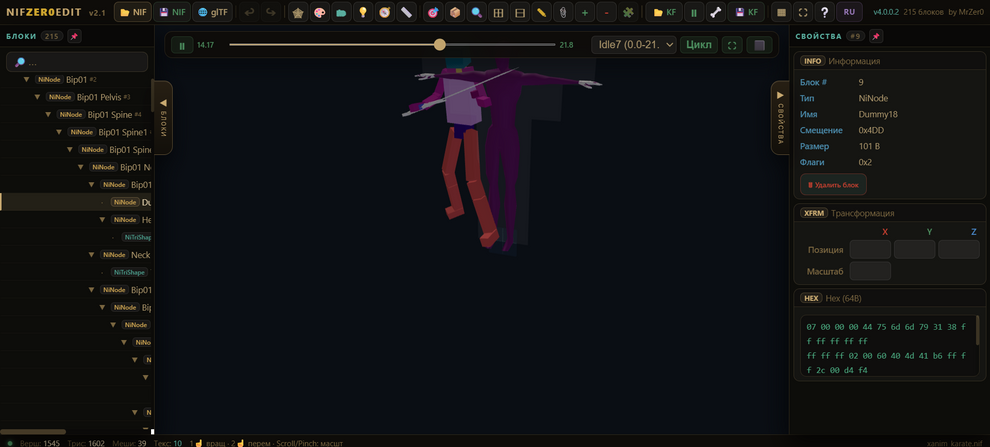Screen dimensions: 990x447
Task: Open a NIF file with the folder button
Action: click(132, 12)
